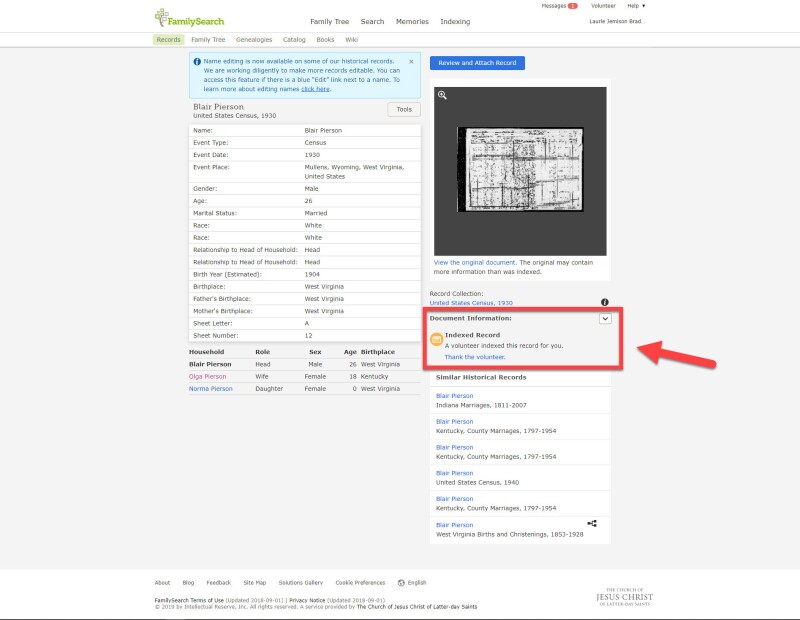Open Blair Pierson West Virginia Births record
Viewport: 800px width, 620px height.
coord(455,525)
